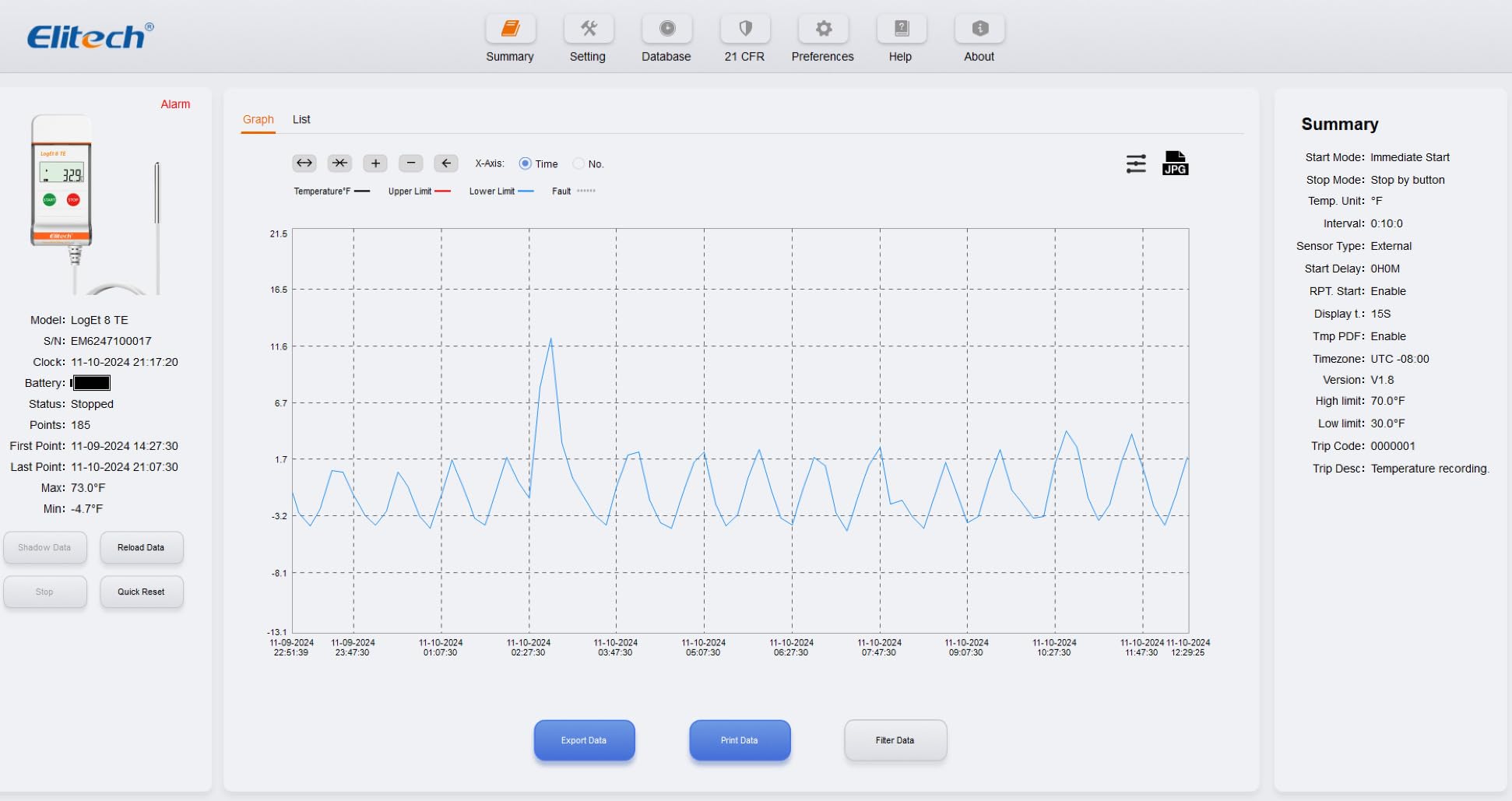Click the zoom in plus button
Screen dimensions: 1512x801
pyautogui.click(x=375, y=163)
